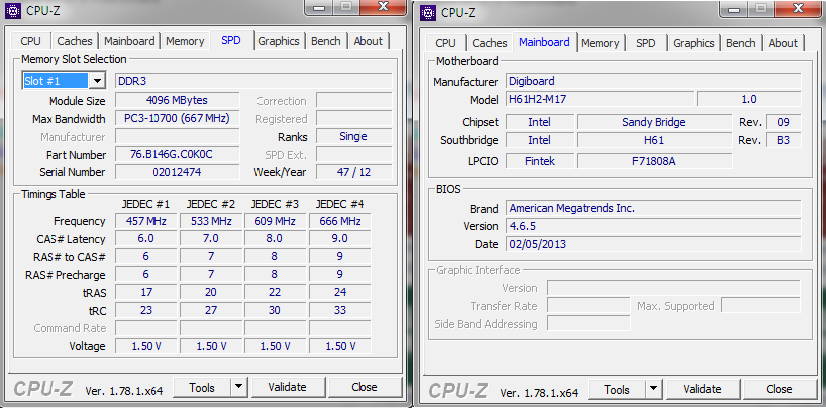This screenshot has width=826, height=408.
Task: Switch to Caches tab in left window
Action: coord(75,41)
